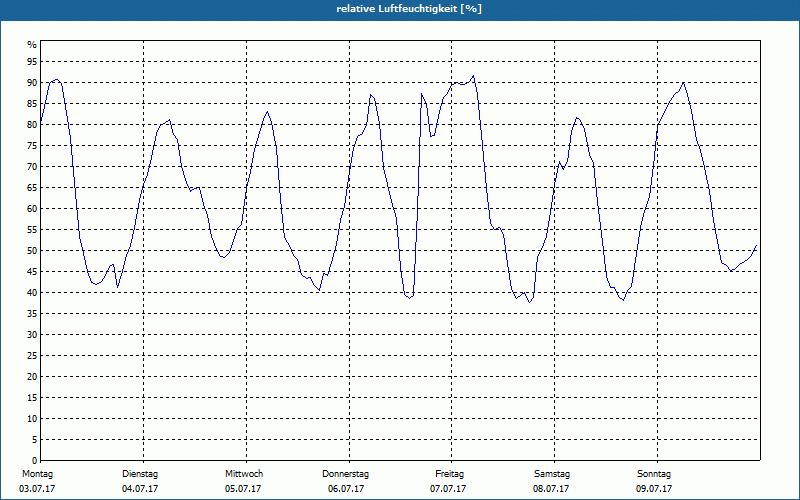
Task: Click the 15 y-axis value
Action: 32,397
